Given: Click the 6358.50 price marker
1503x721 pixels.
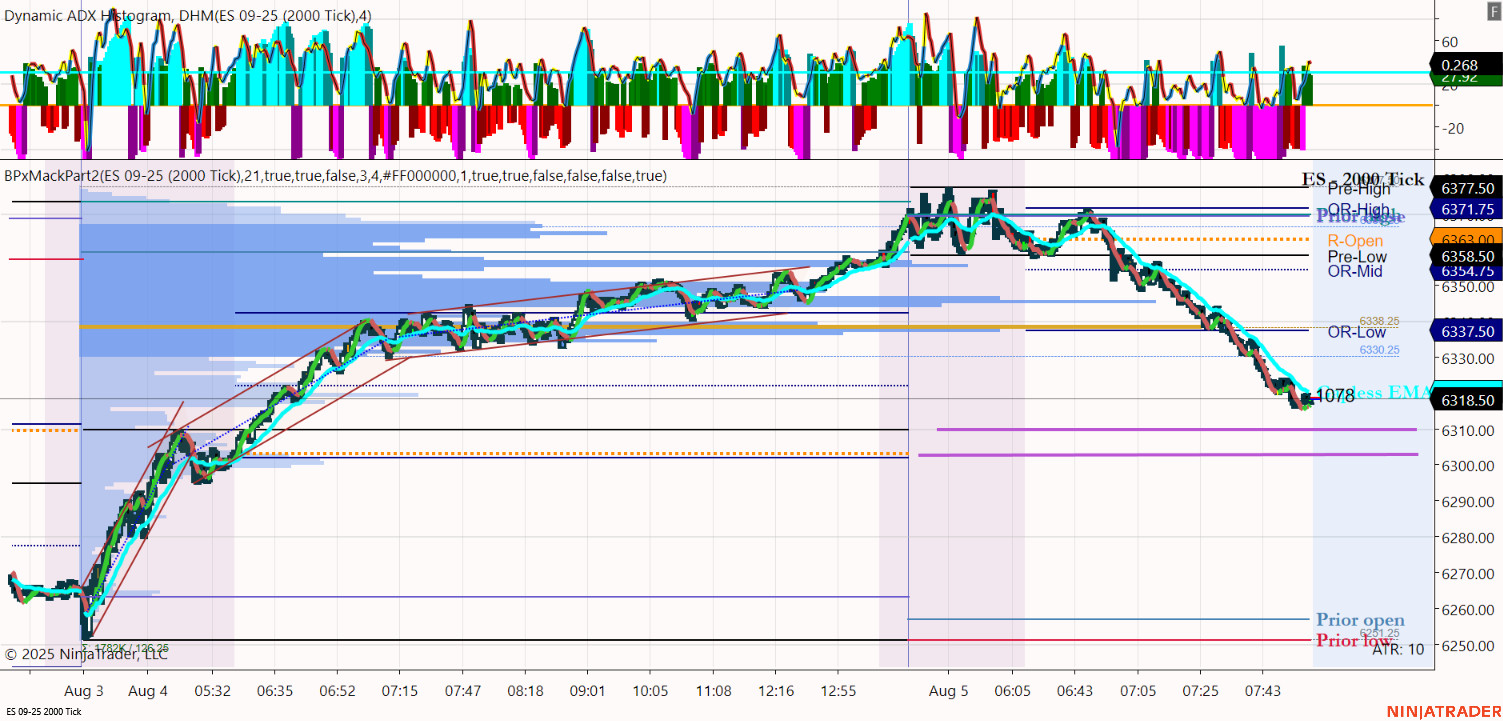Looking at the screenshot, I should pyautogui.click(x=1468, y=256).
